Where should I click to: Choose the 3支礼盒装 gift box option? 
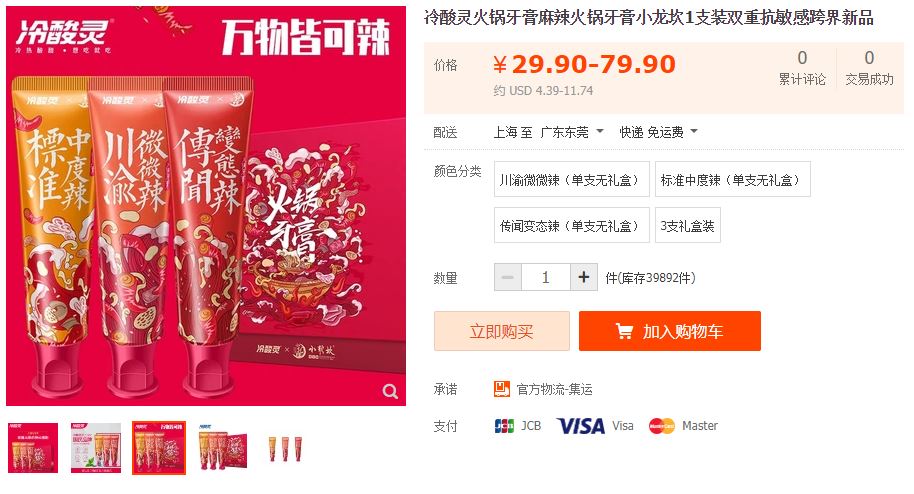[688, 225]
